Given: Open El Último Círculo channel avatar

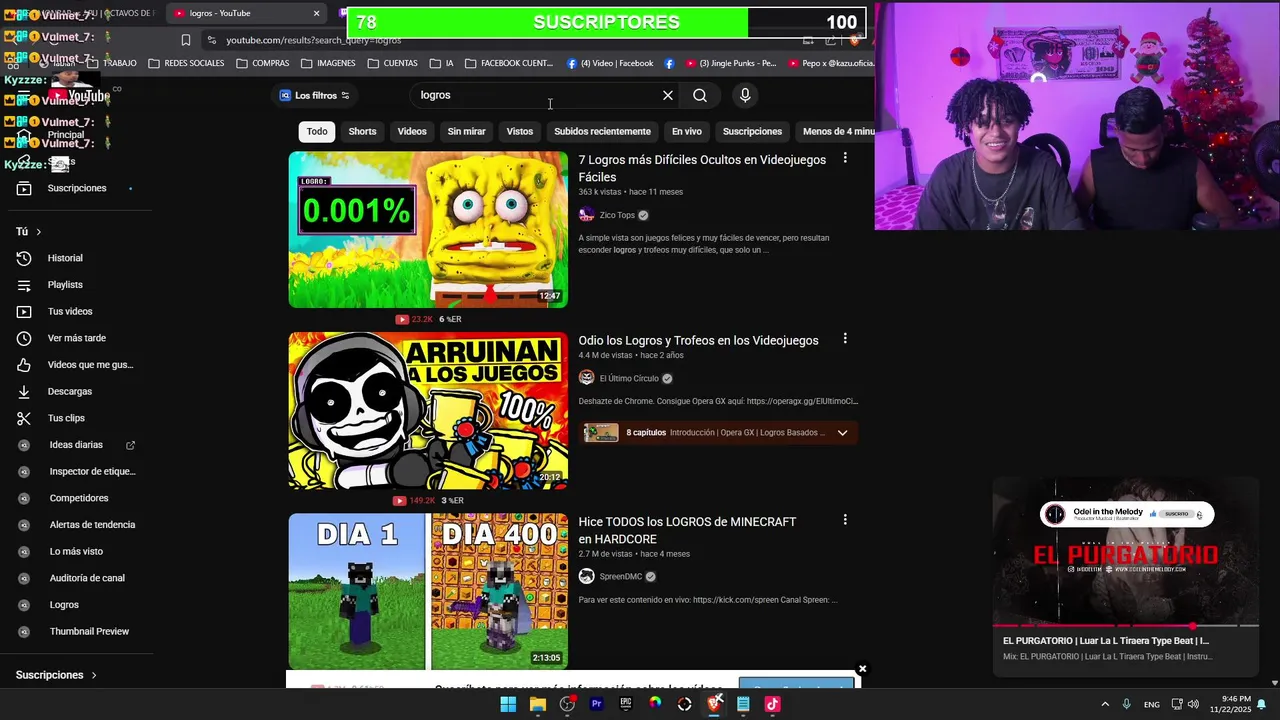Looking at the screenshot, I should click(587, 378).
